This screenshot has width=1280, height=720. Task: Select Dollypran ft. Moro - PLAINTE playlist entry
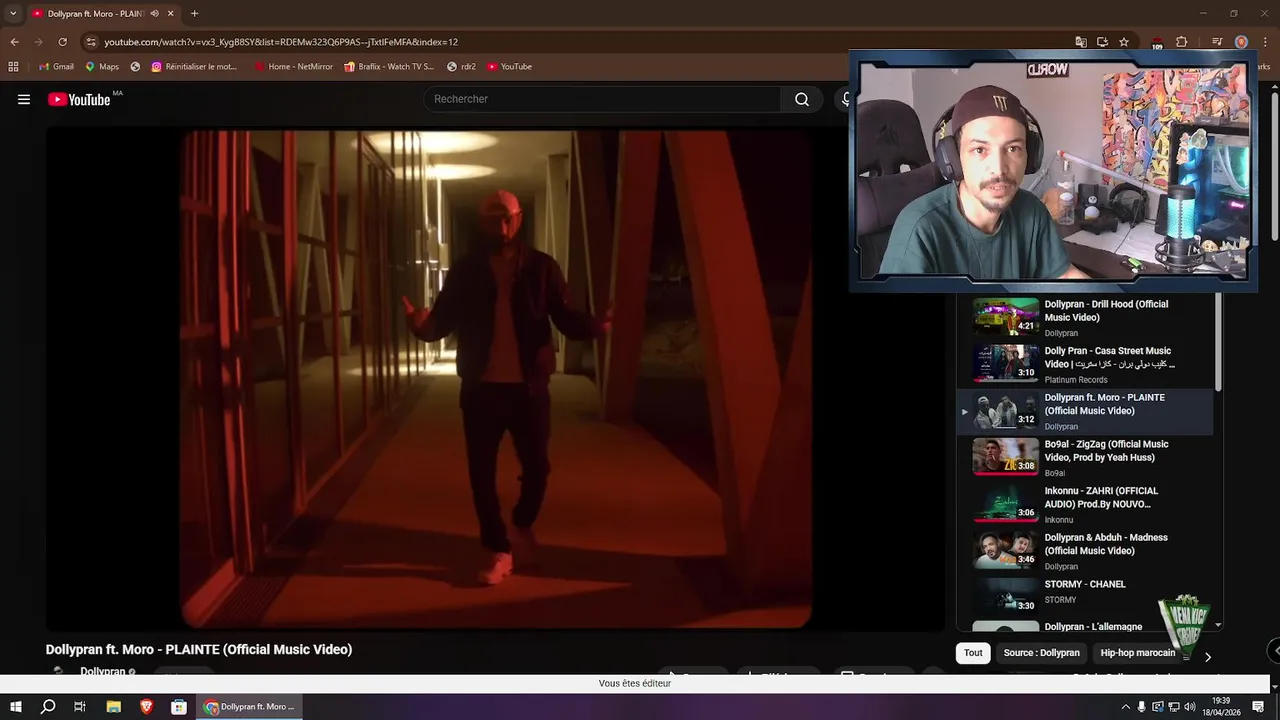click(1085, 411)
